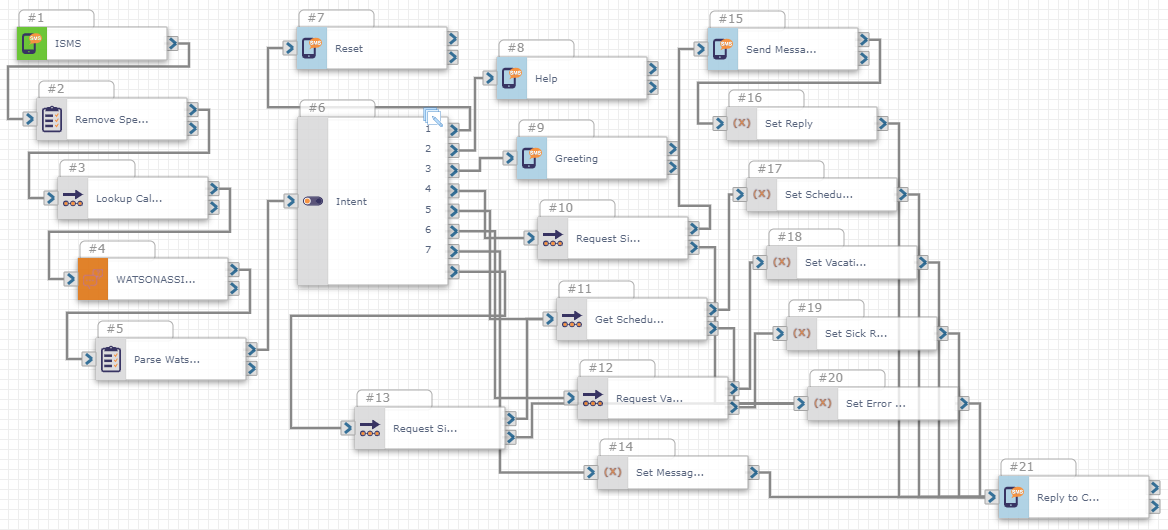
Task: Click the phone icon on Reply to C... node
Action: tap(1014, 497)
